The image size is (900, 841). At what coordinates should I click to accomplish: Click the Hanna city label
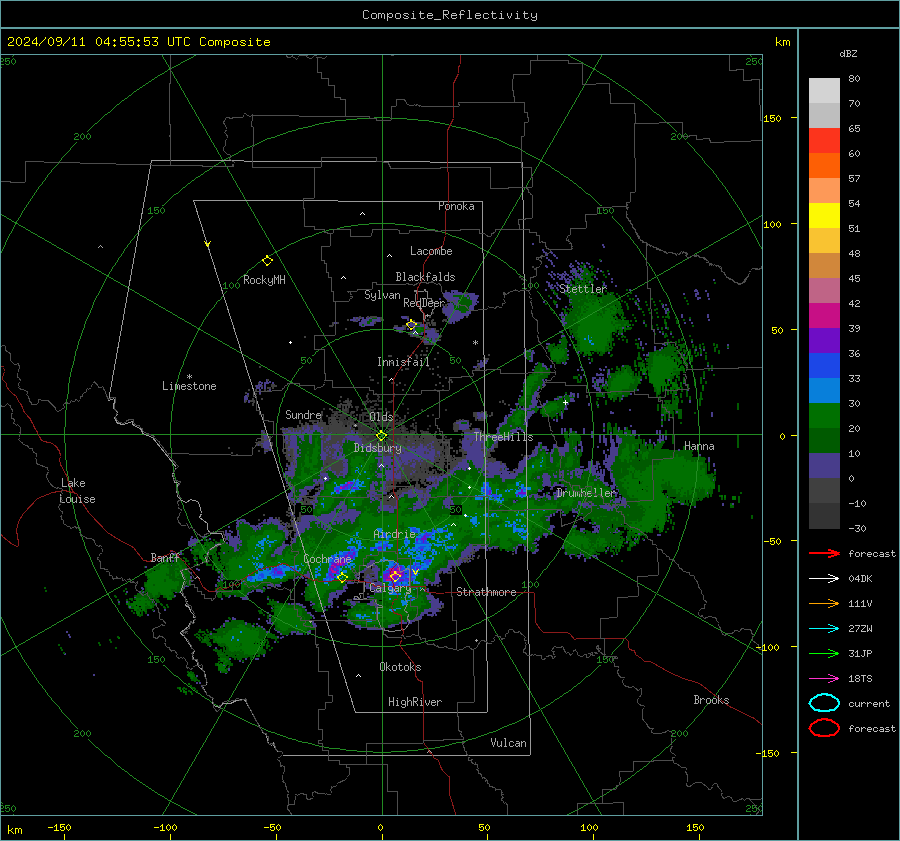pyautogui.click(x=699, y=446)
